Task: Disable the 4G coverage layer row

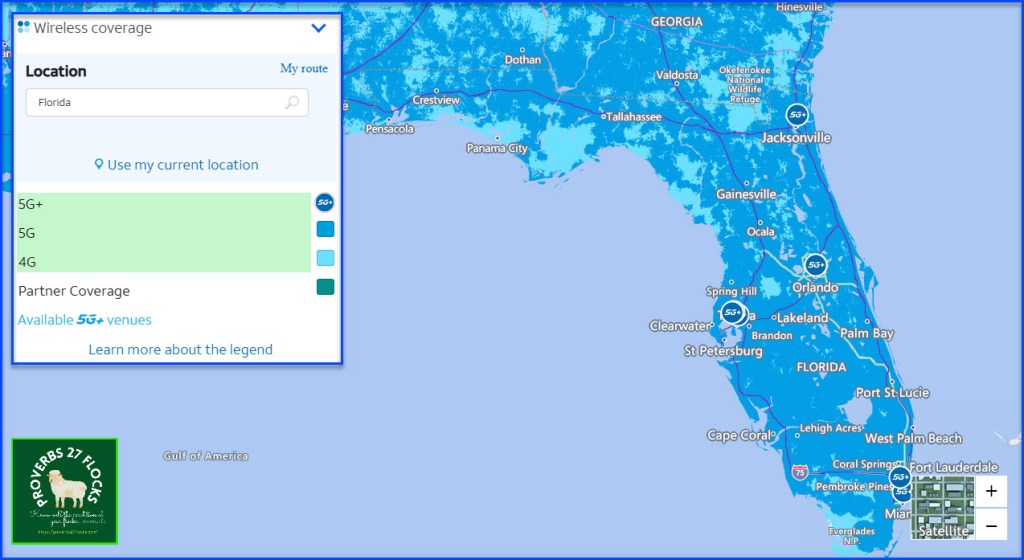Action: [163, 260]
